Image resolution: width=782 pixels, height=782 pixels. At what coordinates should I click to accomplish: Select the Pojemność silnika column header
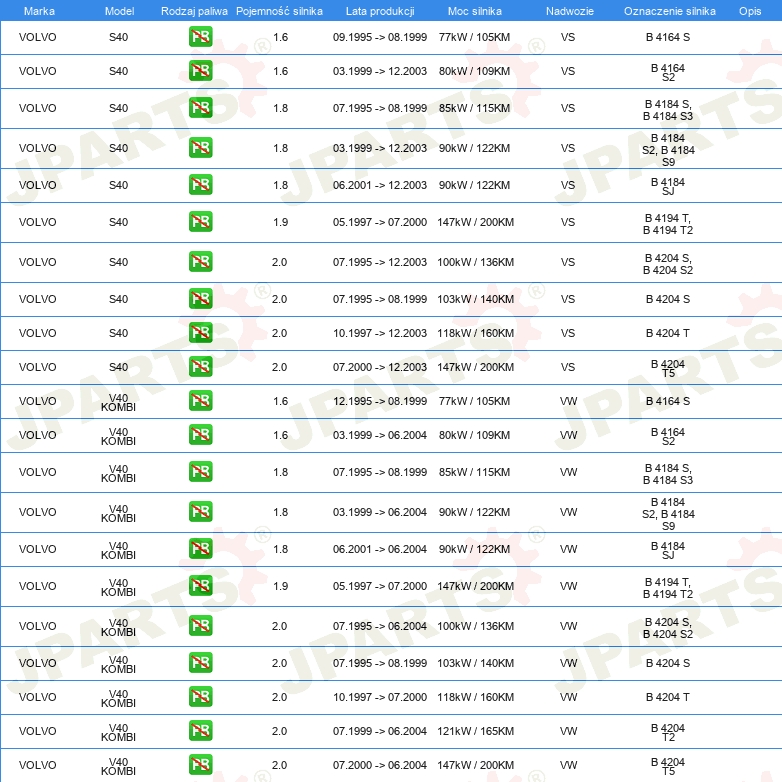[x=280, y=11]
